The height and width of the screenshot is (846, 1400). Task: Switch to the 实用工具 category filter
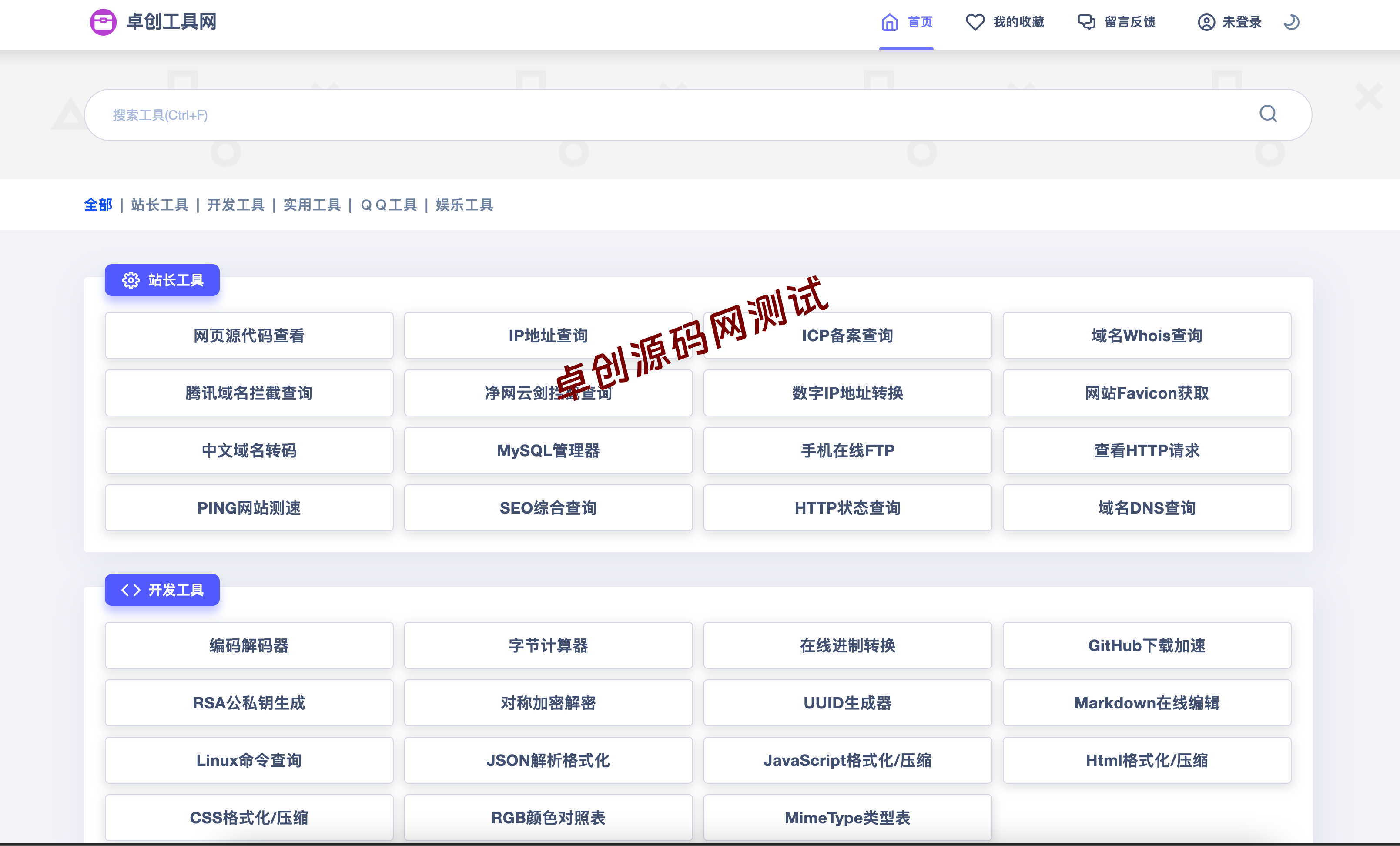pyautogui.click(x=312, y=205)
